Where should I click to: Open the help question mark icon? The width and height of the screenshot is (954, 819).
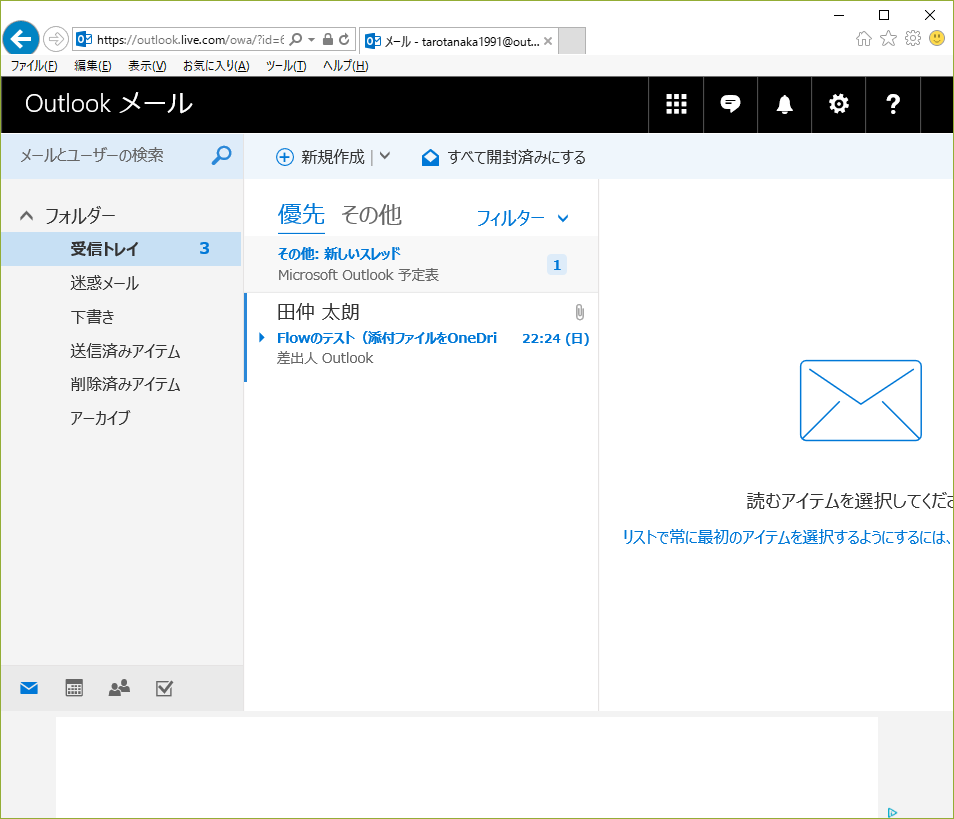click(894, 104)
